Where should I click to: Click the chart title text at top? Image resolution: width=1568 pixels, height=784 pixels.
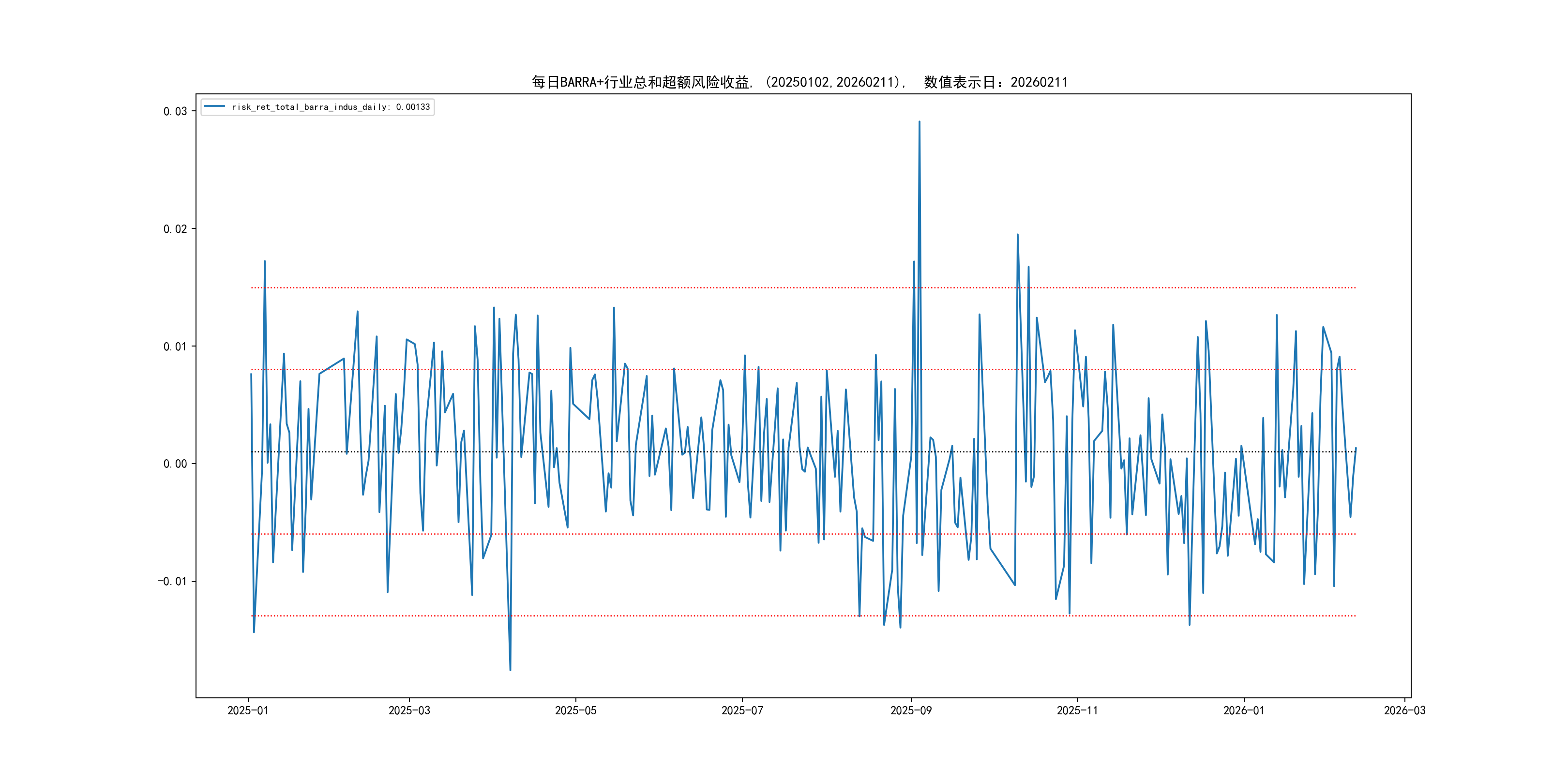(799, 82)
